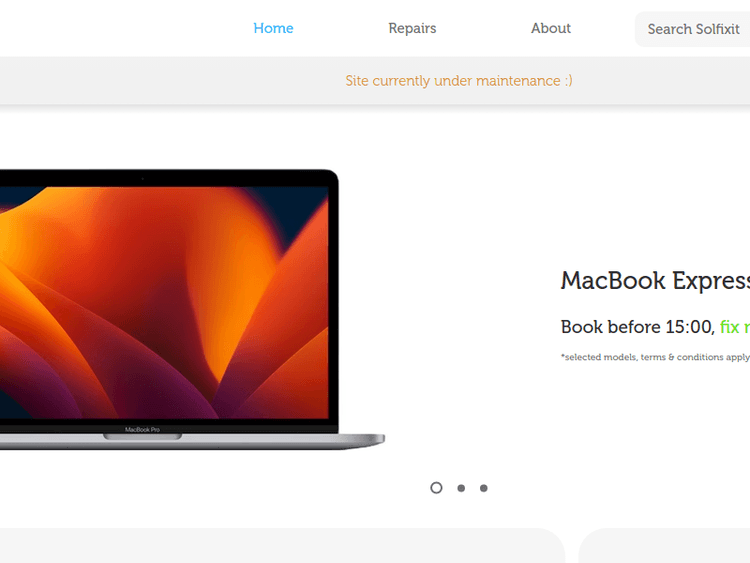Click the laptop's hinge notch
The height and width of the screenshot is (563, 750).
pyautogui.click(x=143, y=436)
